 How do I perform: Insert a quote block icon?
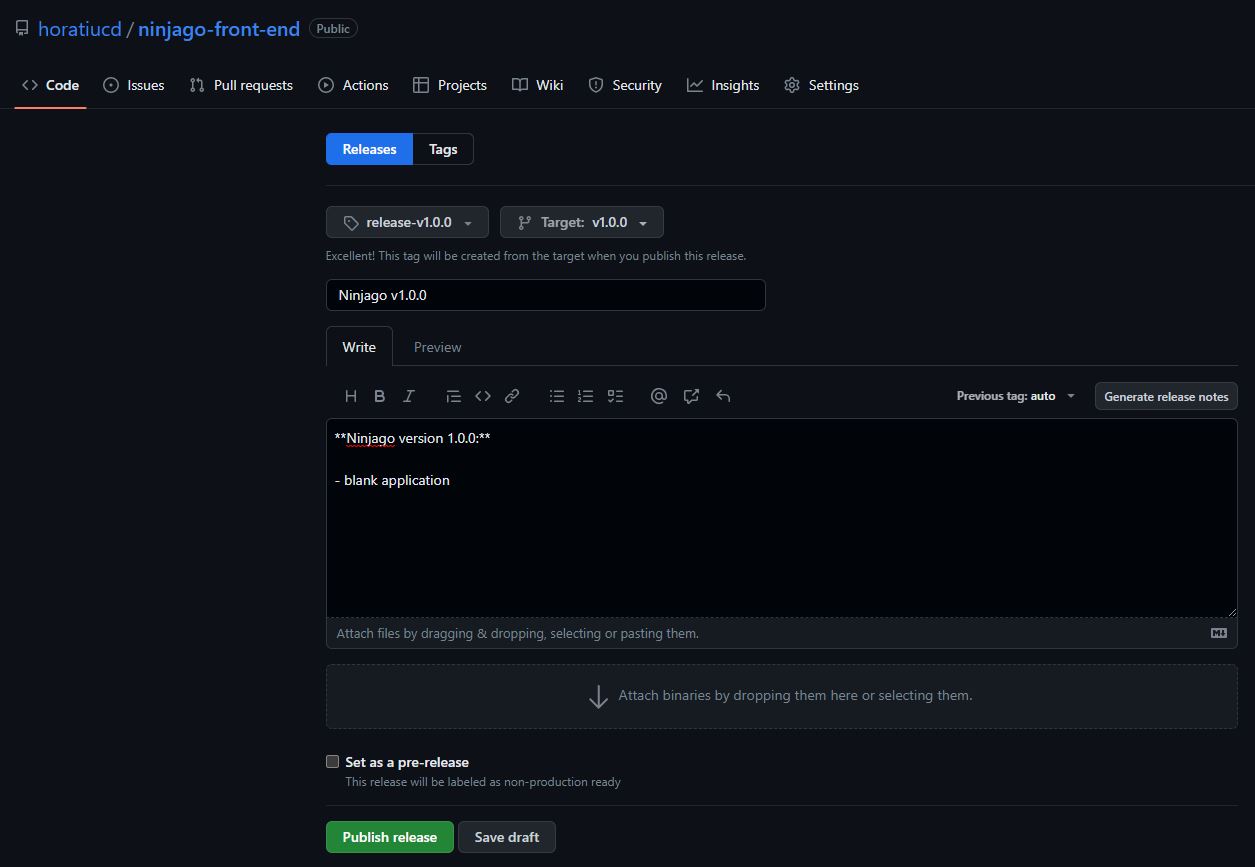click(x=454, y=396)
